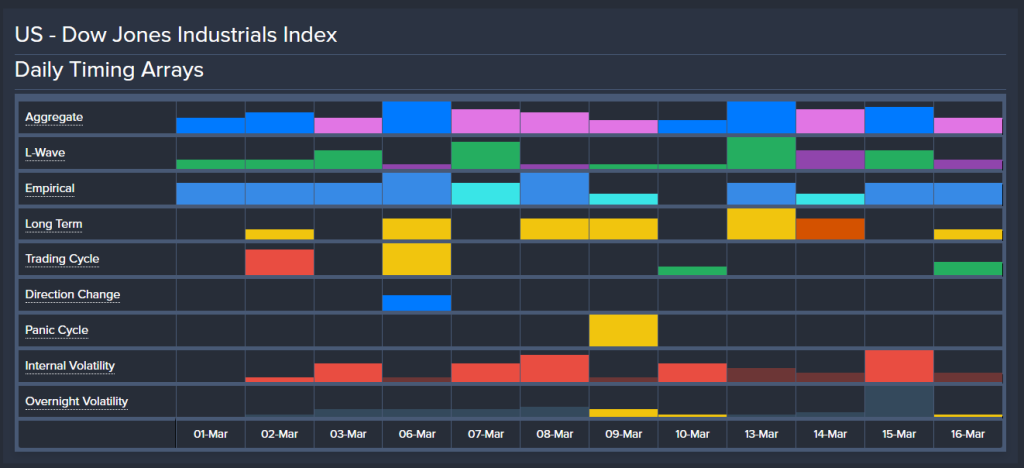Click the yellow Panic Cycle bar on 09-Mar
This screenshot has width=1024, height=468.
click(x=623, y=330)
